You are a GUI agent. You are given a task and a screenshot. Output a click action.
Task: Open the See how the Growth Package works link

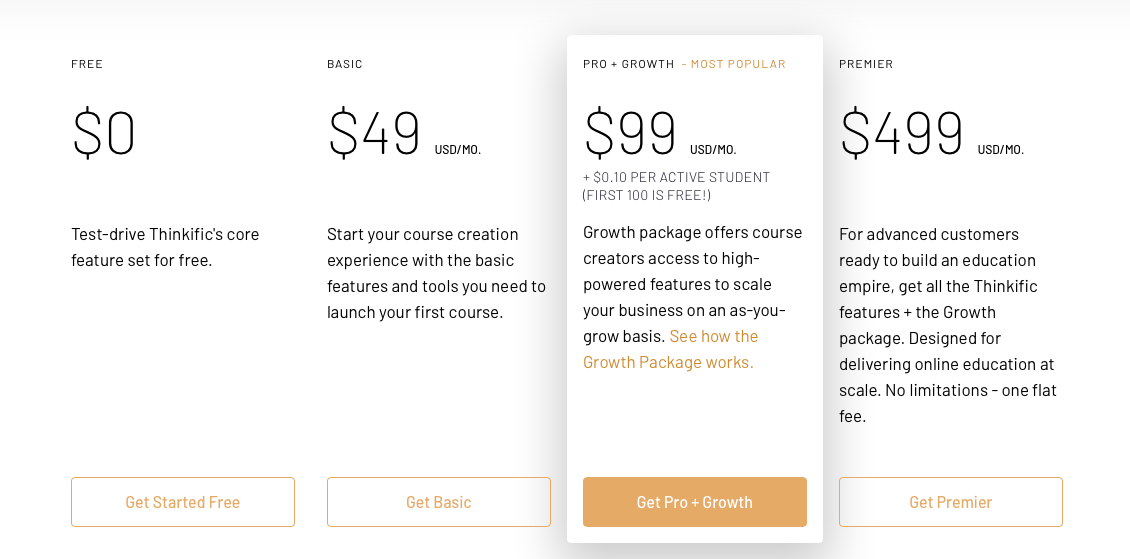[x=670, y=349]
